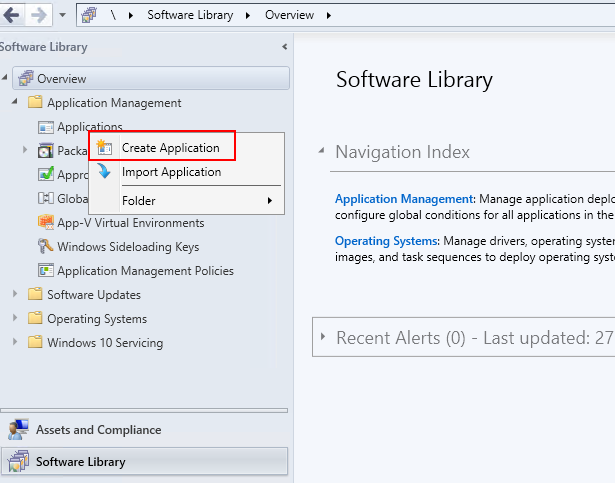Open the Application Management link
This screenshot has height=483, width=615.
tap(404, 199)
